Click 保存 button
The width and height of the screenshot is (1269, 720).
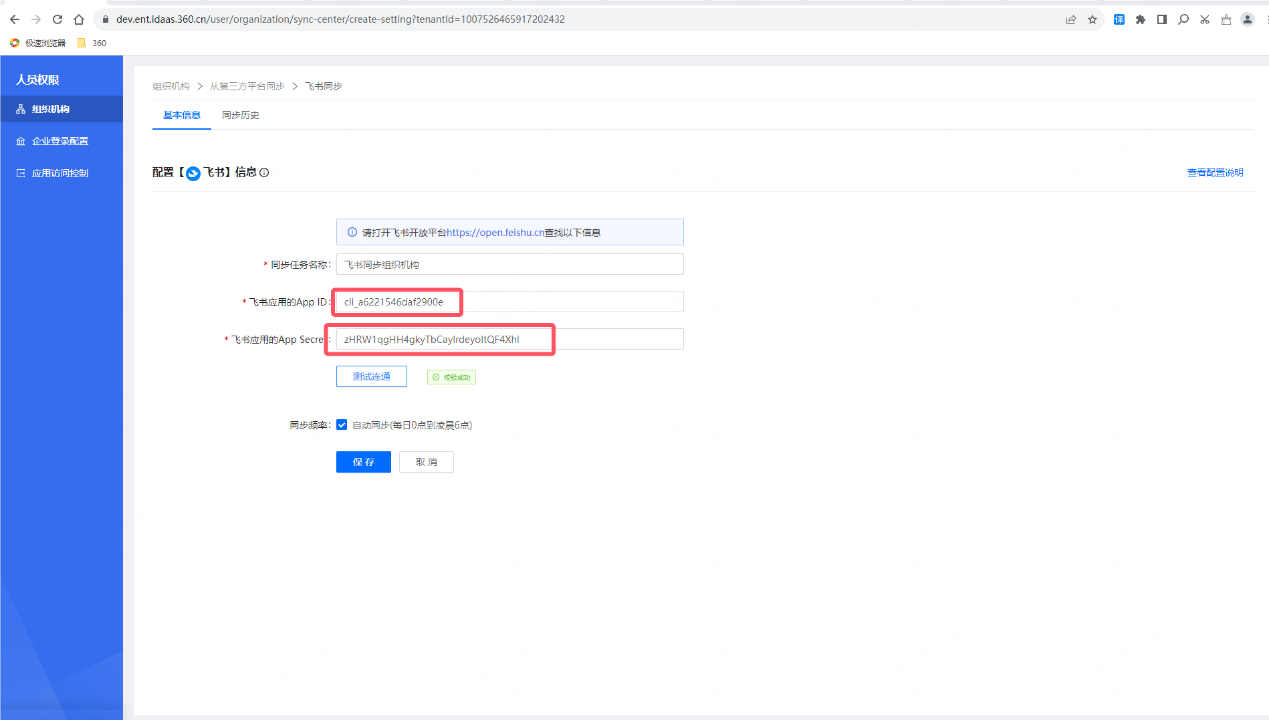pos(363,462)
